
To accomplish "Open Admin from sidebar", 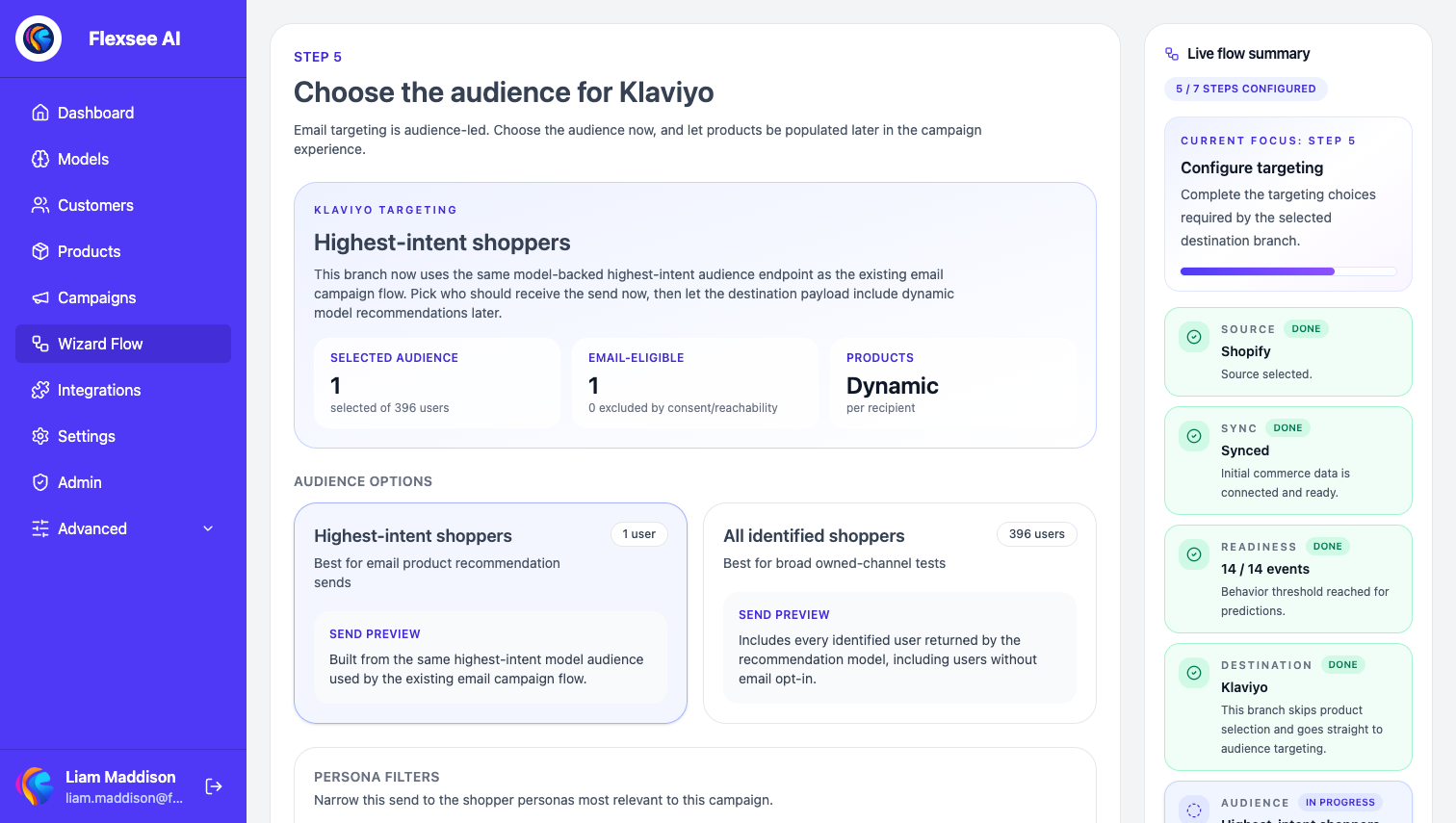I will coord(123,482).
